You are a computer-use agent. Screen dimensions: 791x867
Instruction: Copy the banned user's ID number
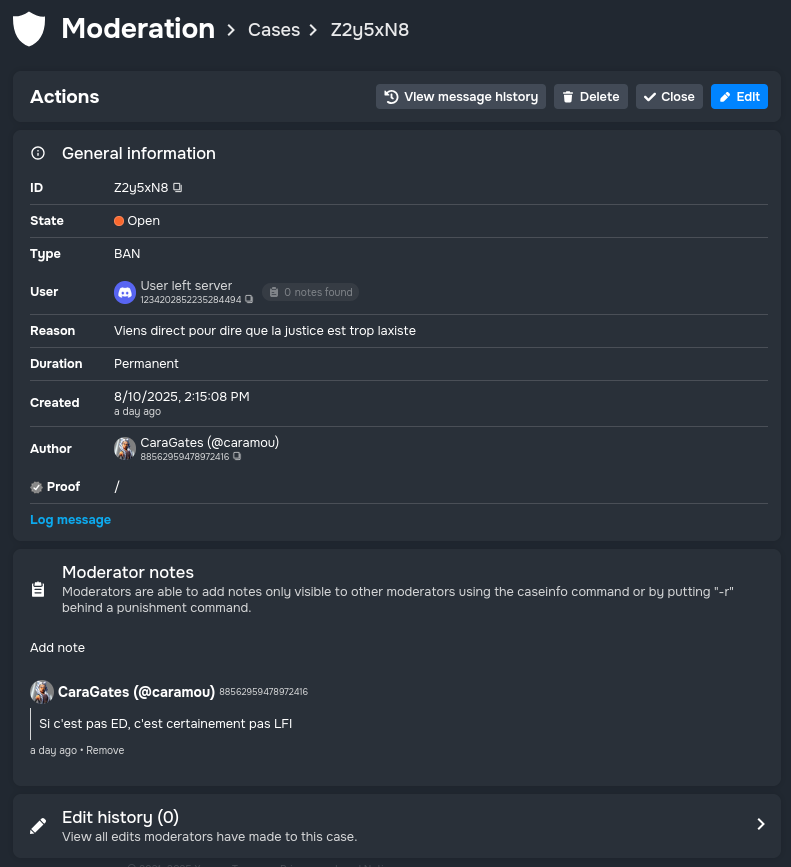point(249,300)
